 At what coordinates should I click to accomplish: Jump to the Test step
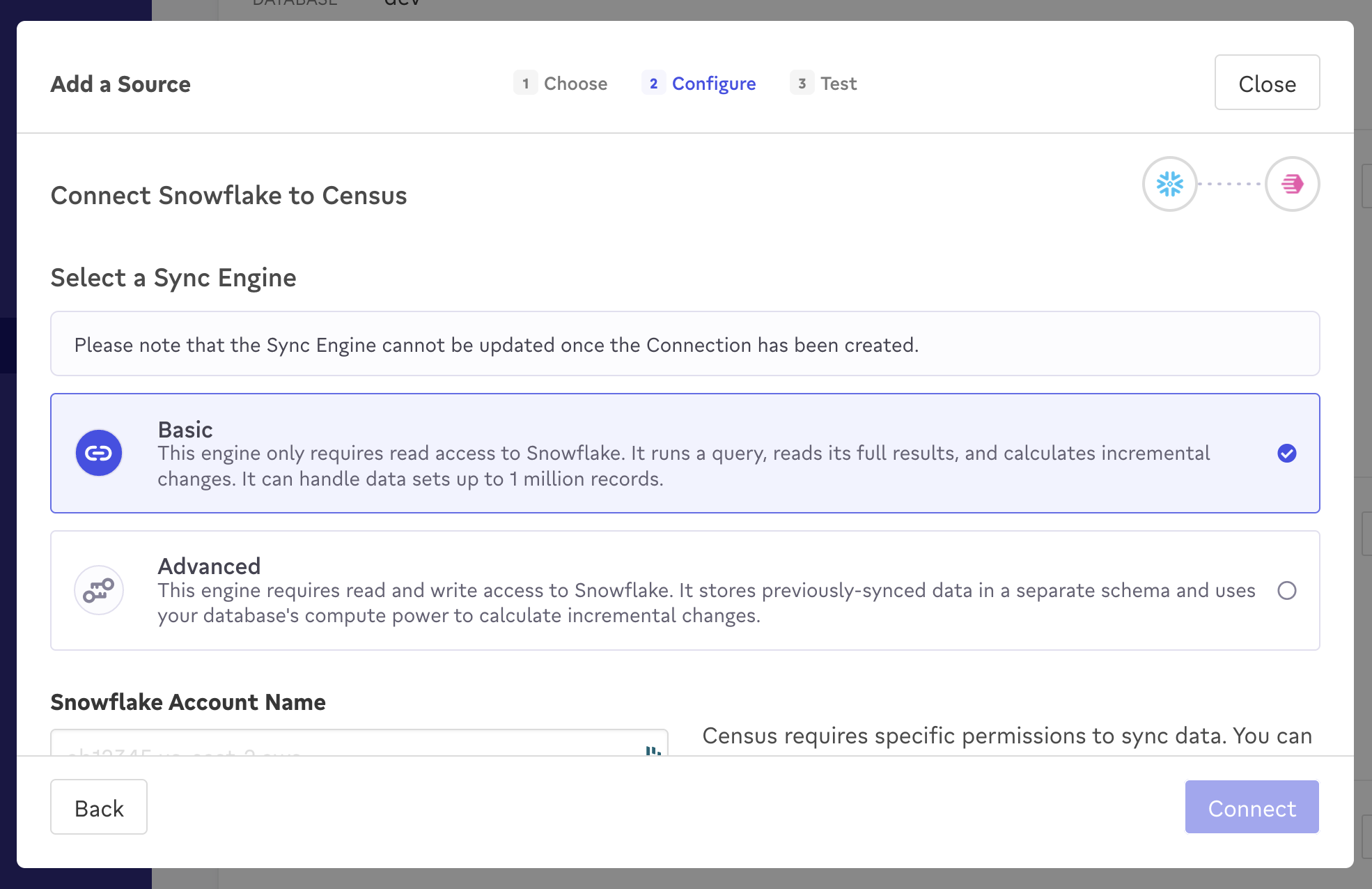pyautogui.click(x=838, y=84)
